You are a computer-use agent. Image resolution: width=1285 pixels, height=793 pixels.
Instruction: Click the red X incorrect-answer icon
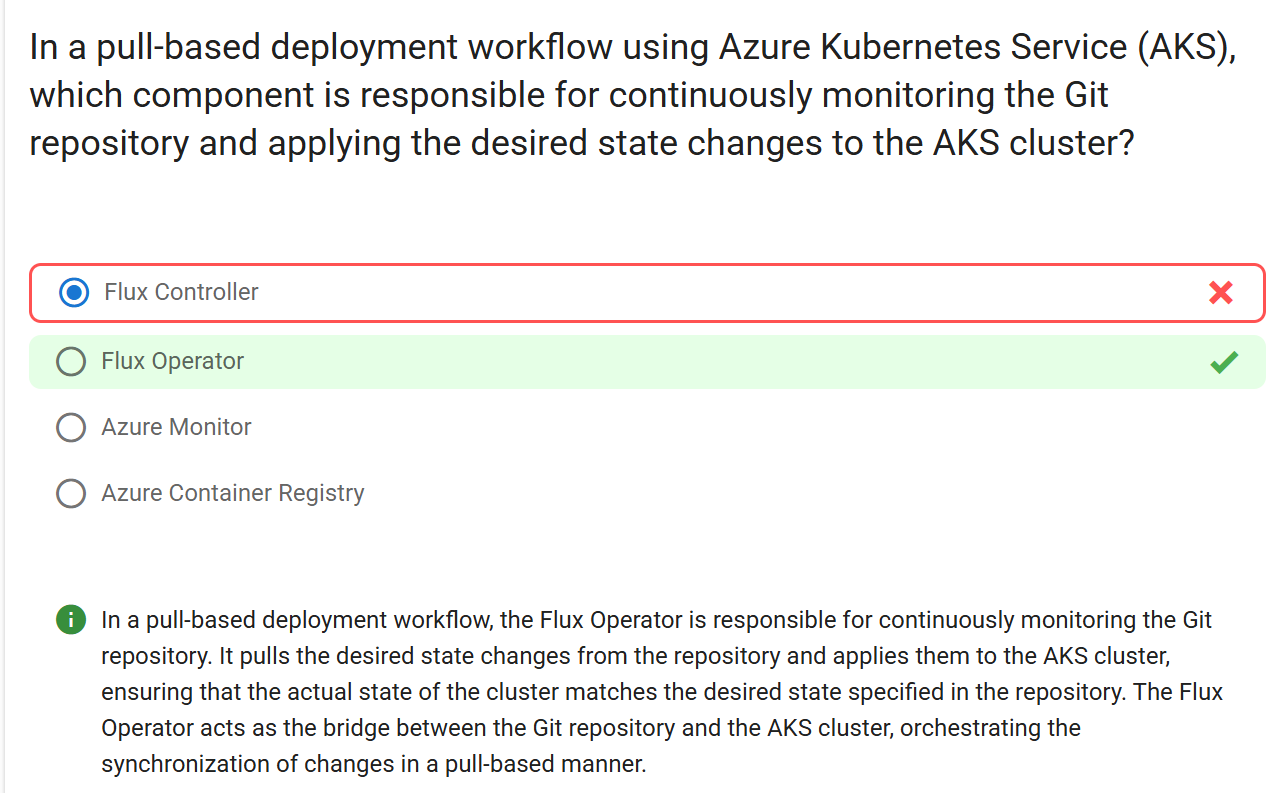[1220, 292]
